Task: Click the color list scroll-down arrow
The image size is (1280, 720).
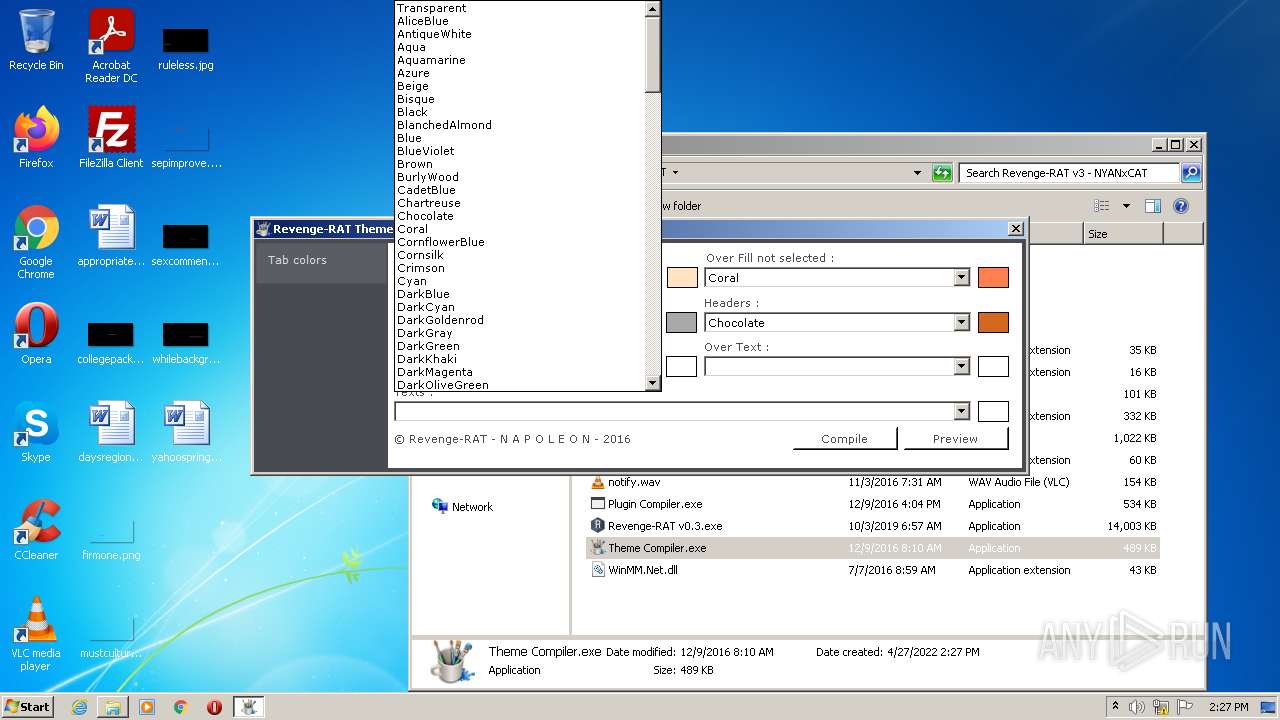Action: [653, 383]
